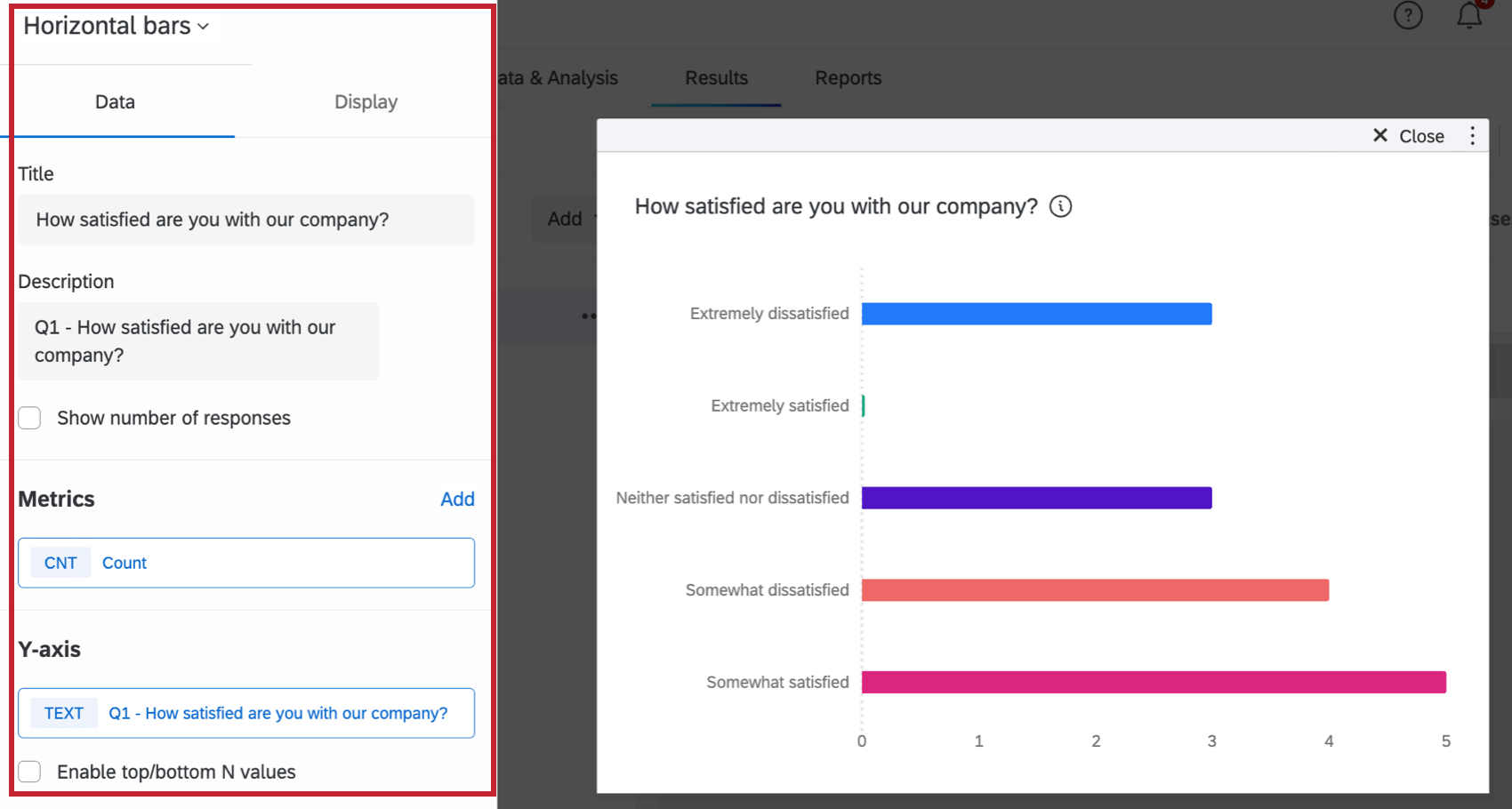Viewport: 1512px width, 809px height.
Task: Switch to the Display tab
Action: click(x=366, y=101)
